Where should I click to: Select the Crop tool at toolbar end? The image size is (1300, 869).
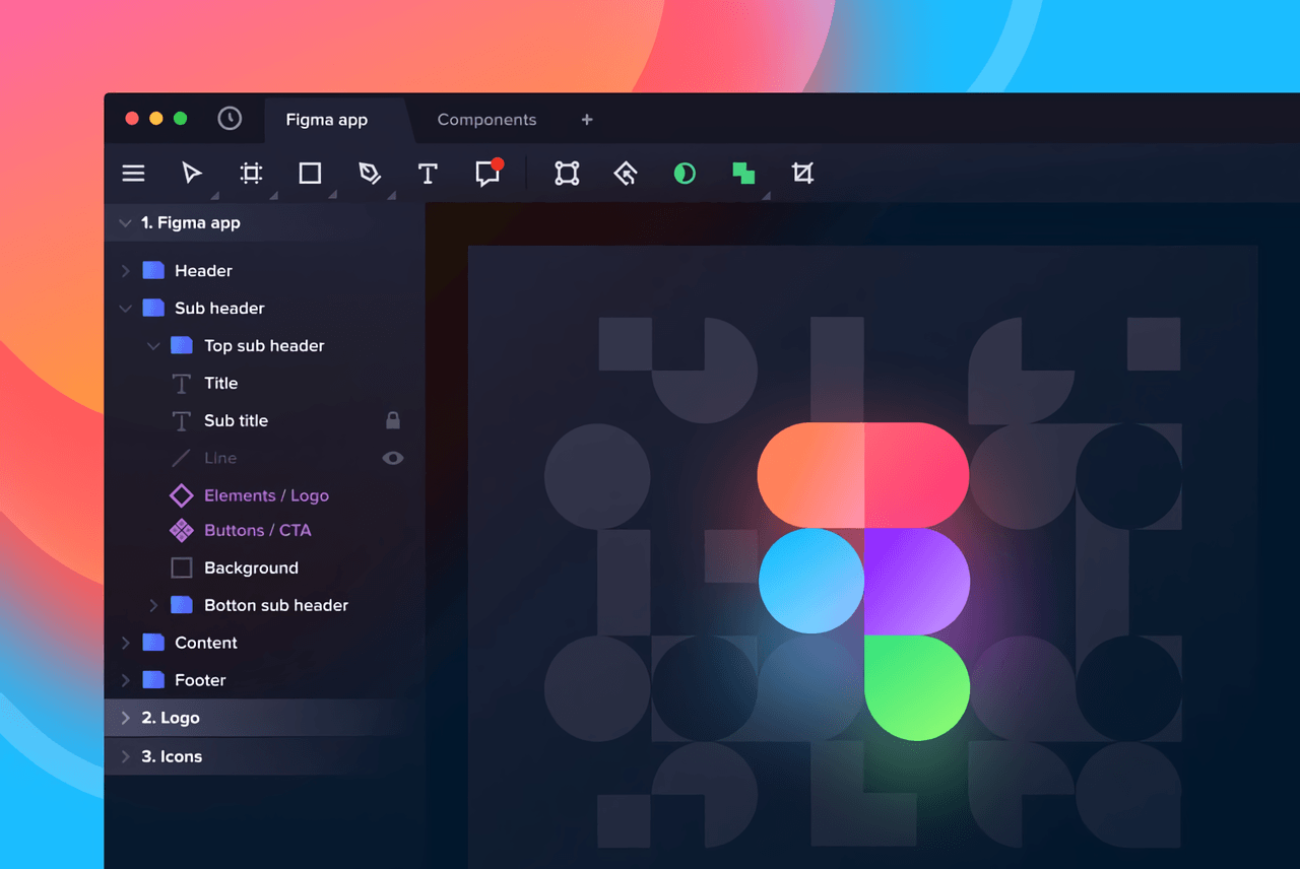[x=802, y=173]
